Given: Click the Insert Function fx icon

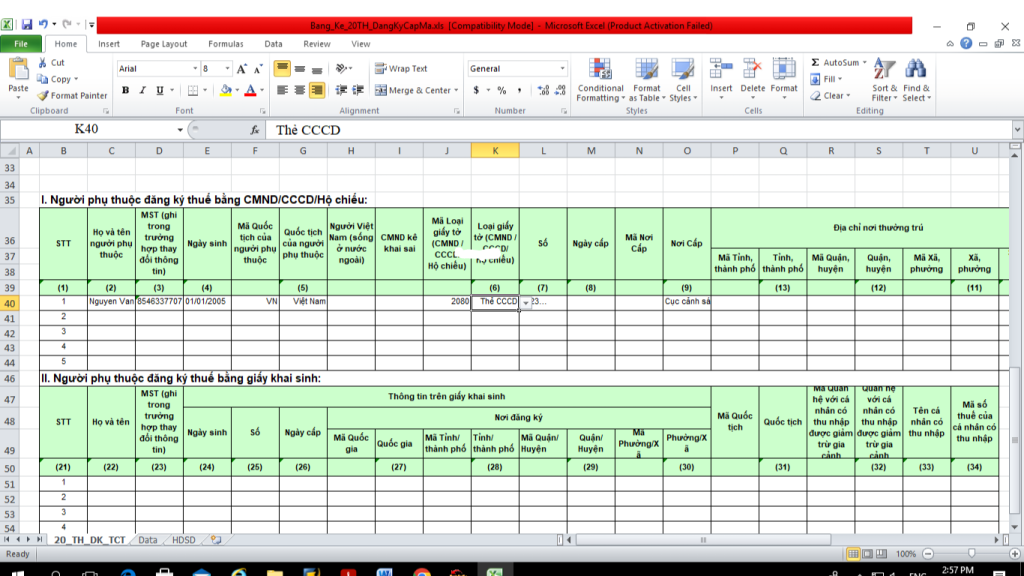Looking at the screenshot, I should [255, 130].
